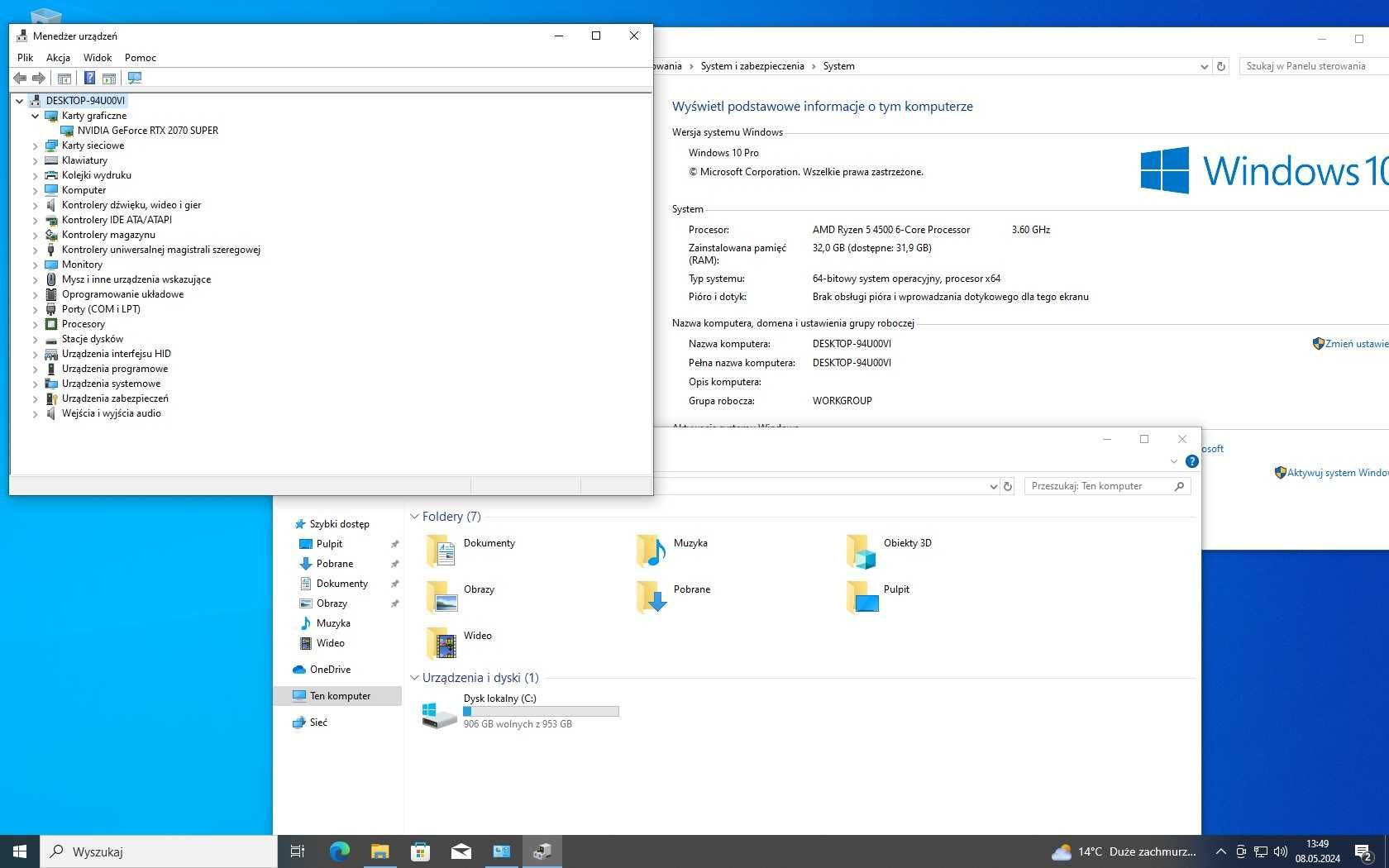Expand the Klawiatury category
Viewport: 1389px width, 868px height.
click(35, 160)
